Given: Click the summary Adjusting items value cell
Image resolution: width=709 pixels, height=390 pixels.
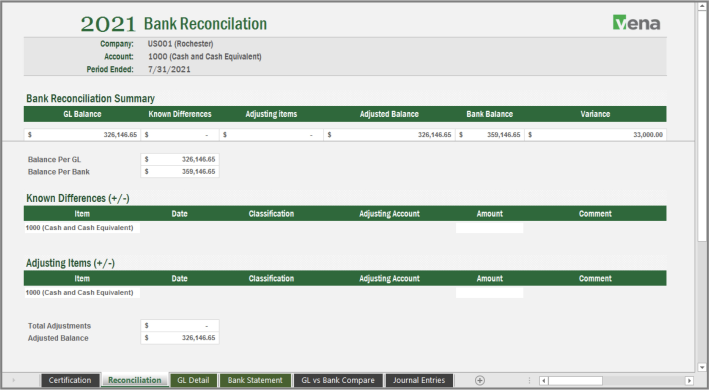Looking at the screenshot, I should coord(271,135).
